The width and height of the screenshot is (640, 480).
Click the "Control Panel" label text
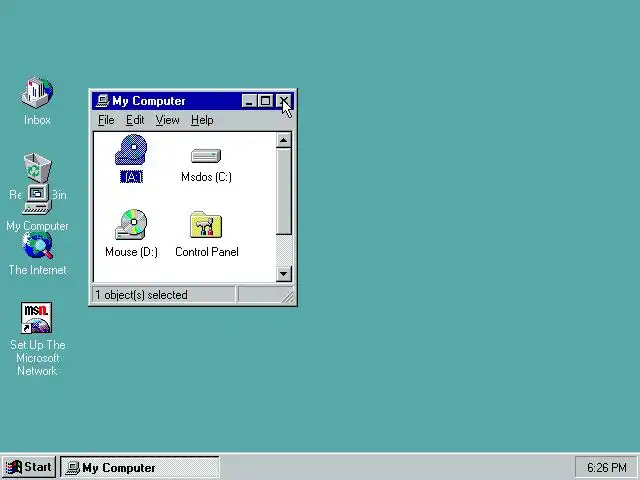coord(207,252)
